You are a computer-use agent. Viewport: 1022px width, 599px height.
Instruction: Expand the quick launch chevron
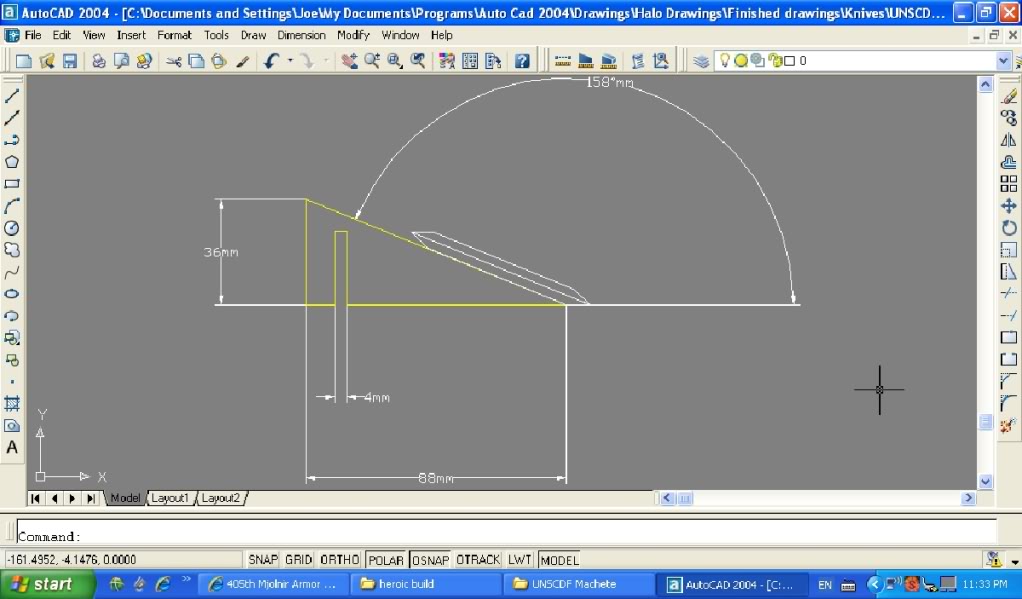186,579
